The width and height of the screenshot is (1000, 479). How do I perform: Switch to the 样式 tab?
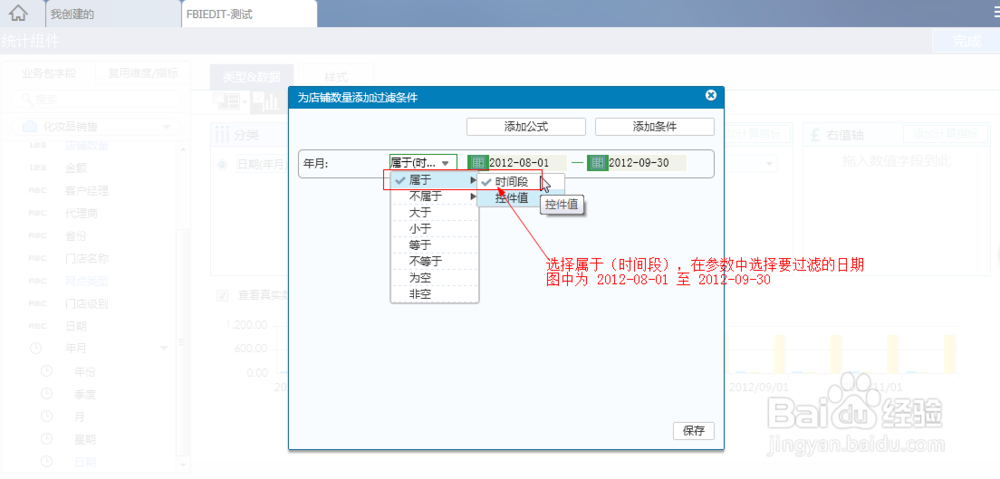[x=336, y=77]
